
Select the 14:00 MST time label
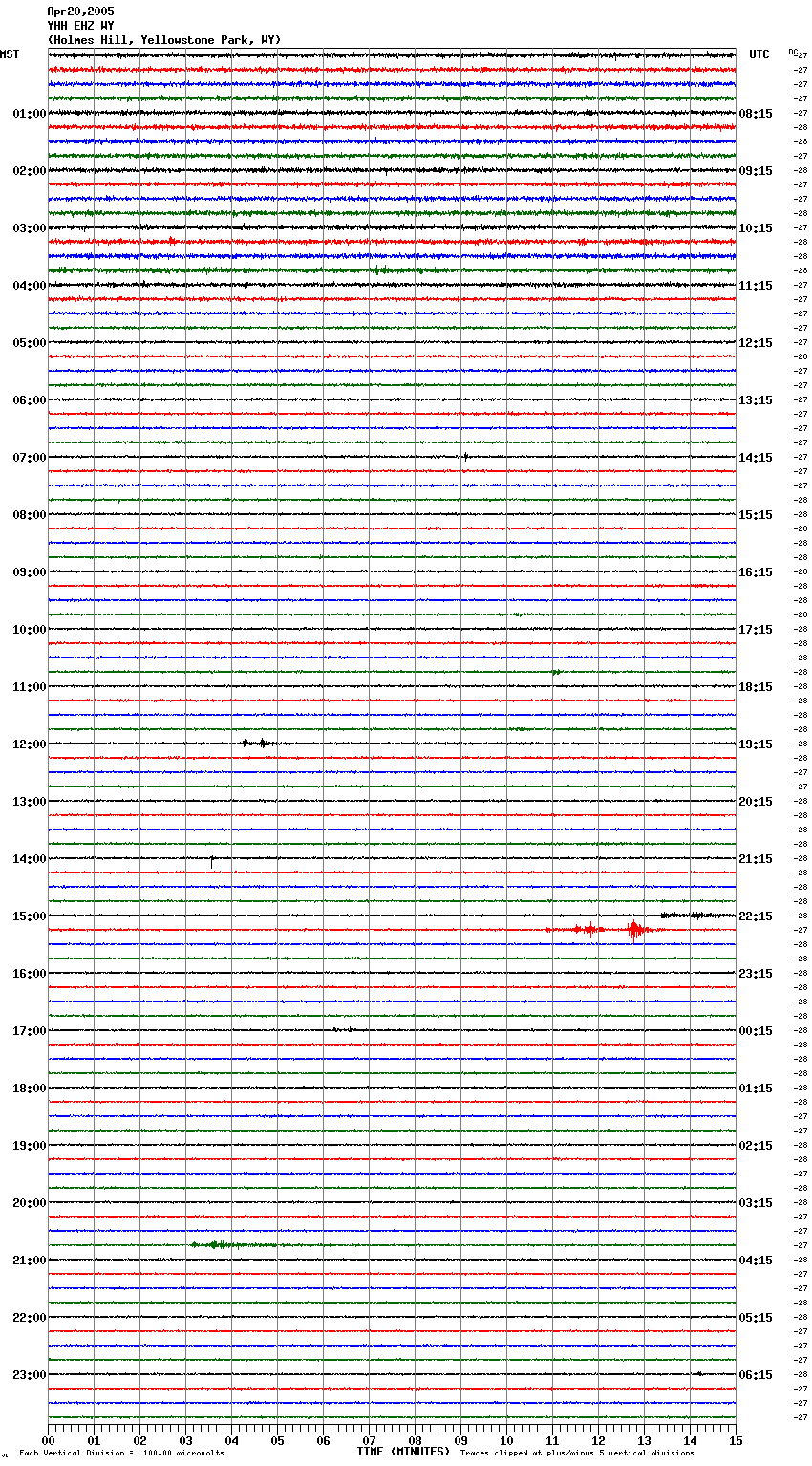[x=30, y=859]
